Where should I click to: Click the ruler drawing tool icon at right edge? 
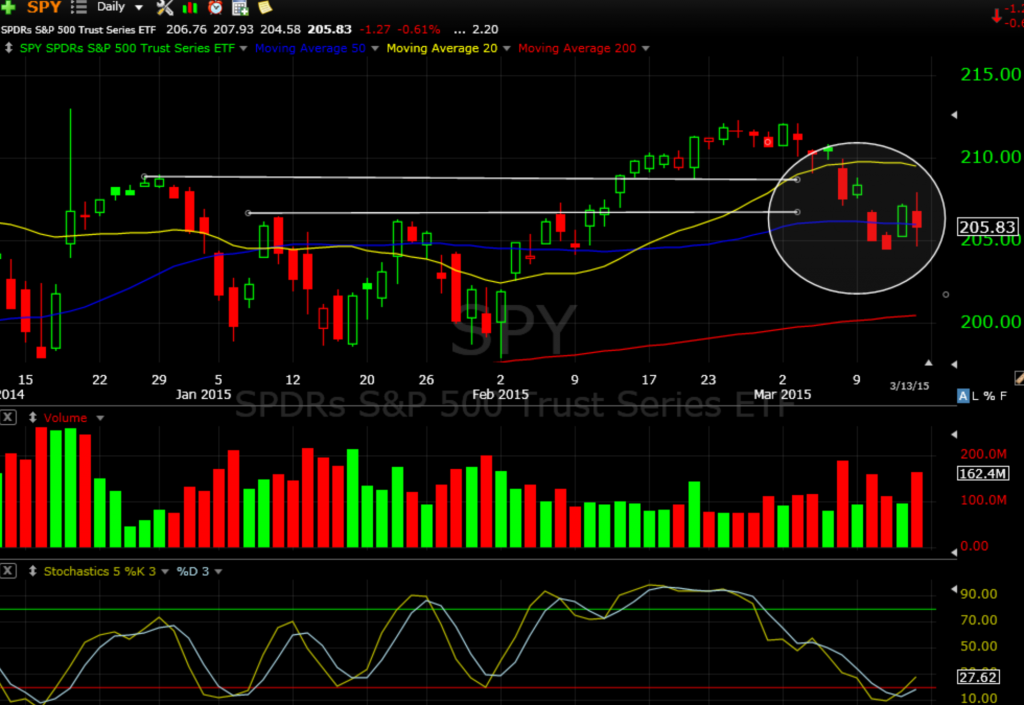point(1019,378)
